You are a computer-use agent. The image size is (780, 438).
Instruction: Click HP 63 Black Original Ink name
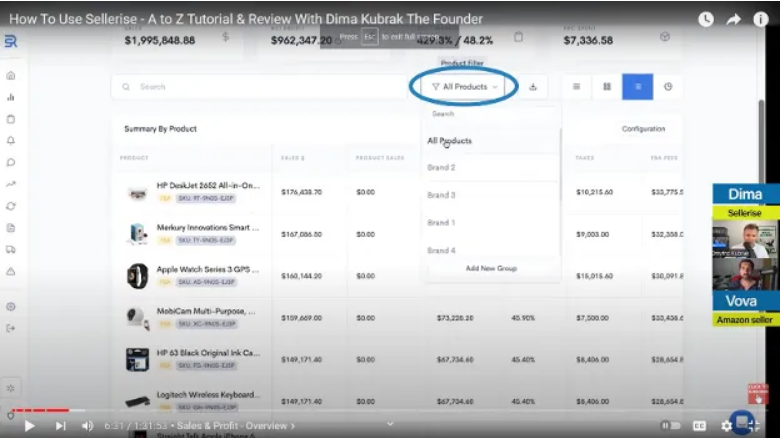[208, 353]
